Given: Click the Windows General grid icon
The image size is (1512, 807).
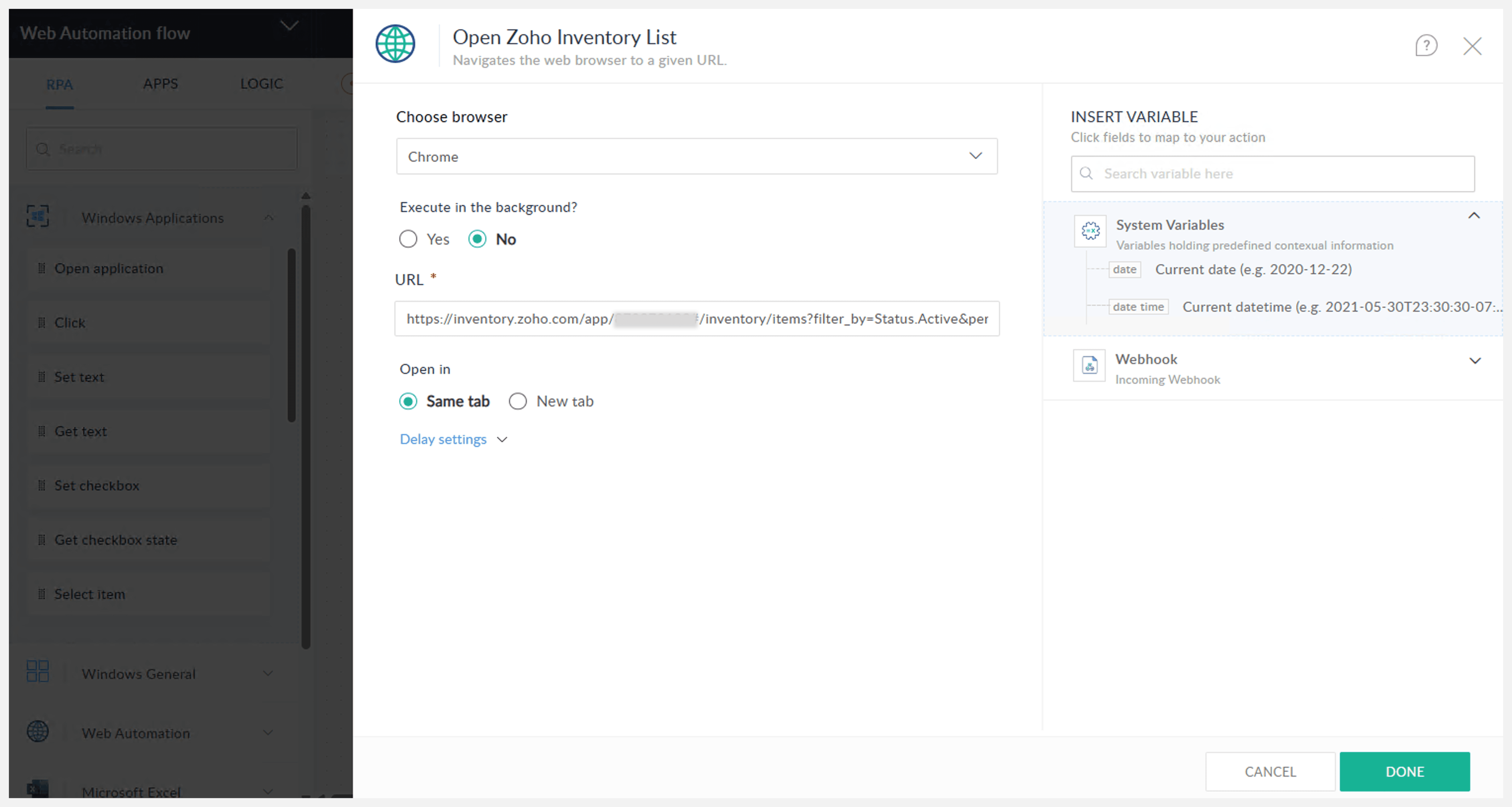Looking at the screenshot, I should coord(38,672).
